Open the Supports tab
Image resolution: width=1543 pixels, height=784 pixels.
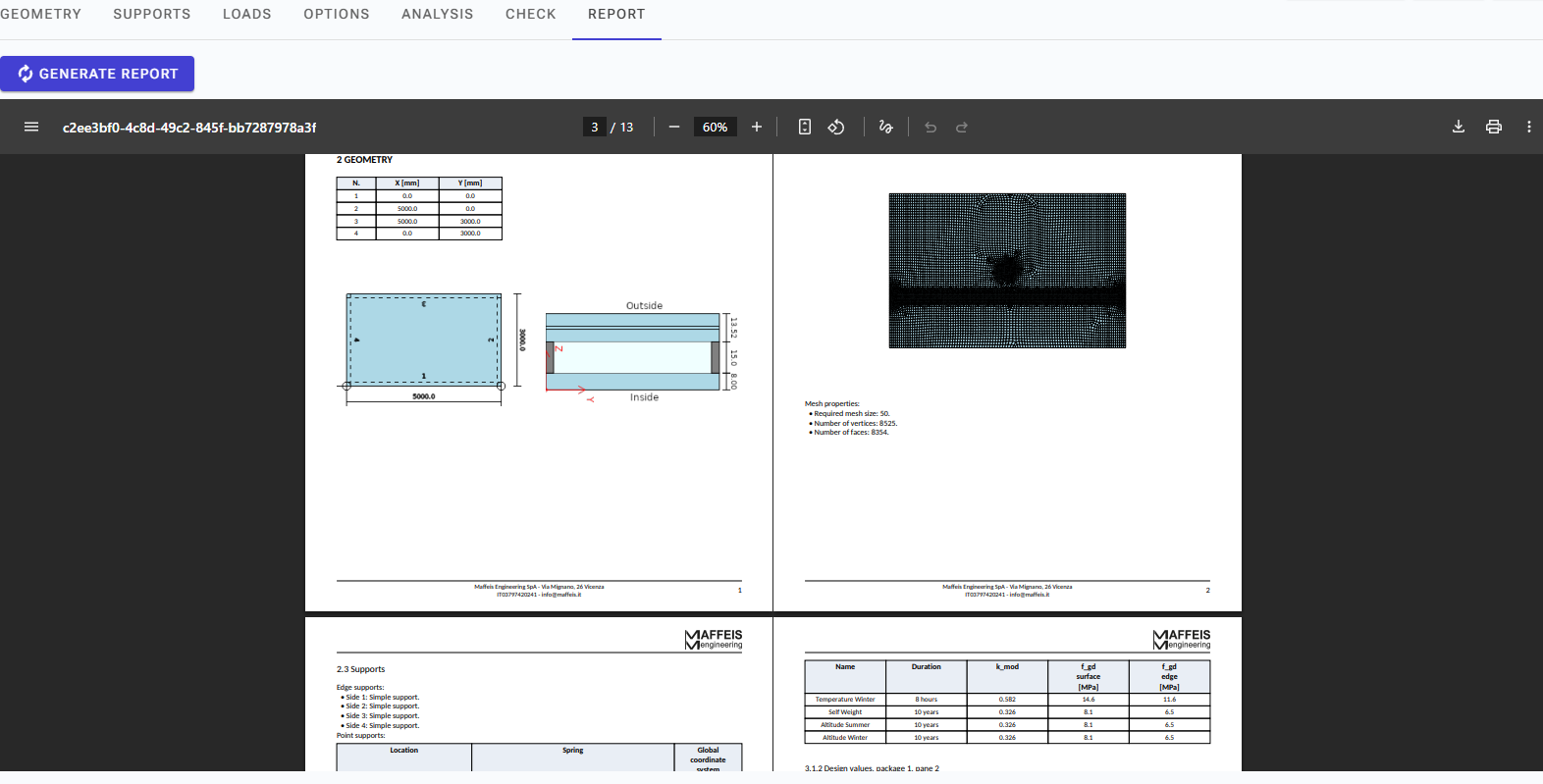click(x=152, y=14)
